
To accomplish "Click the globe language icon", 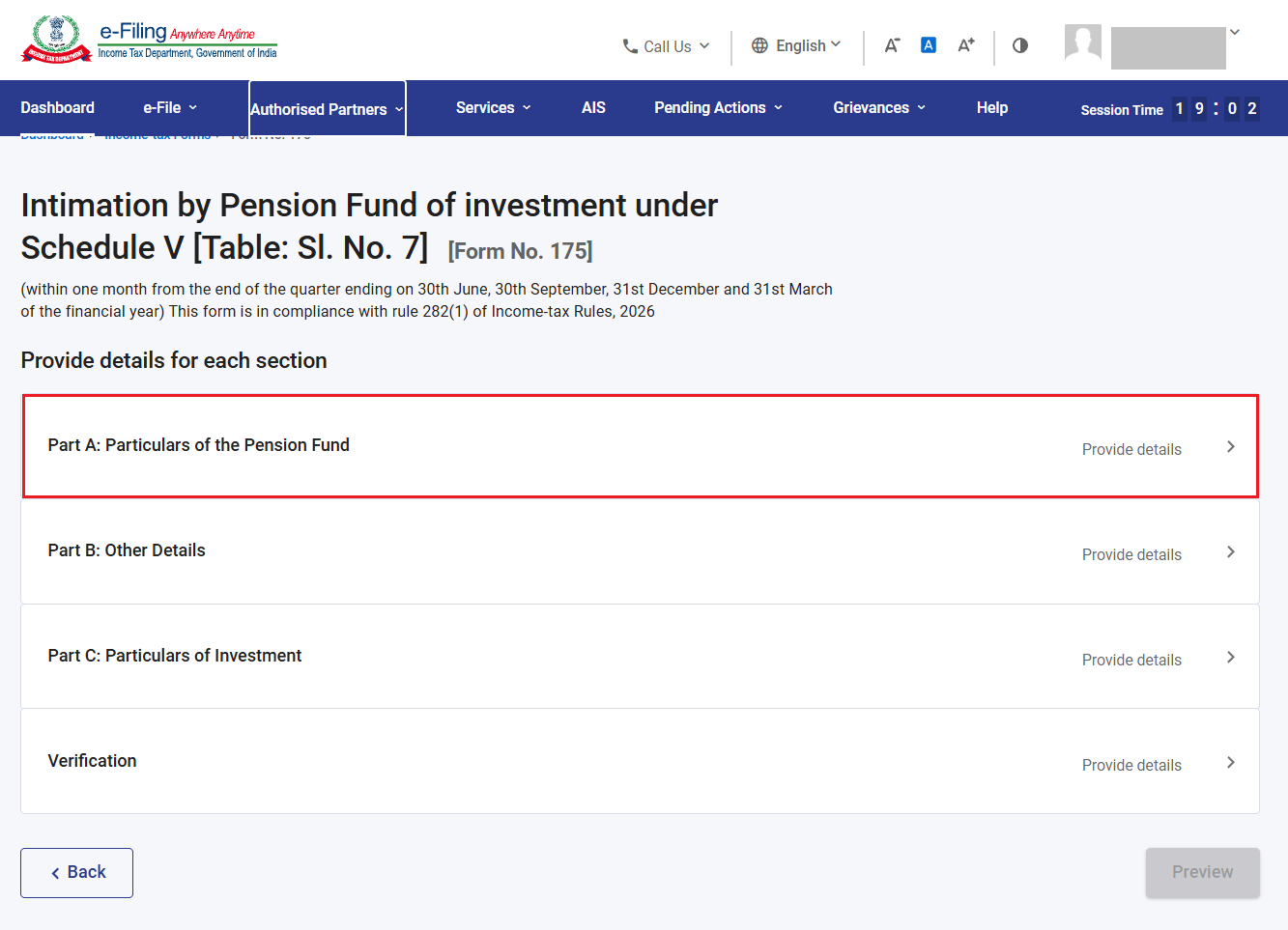I will tap(759, 45).
